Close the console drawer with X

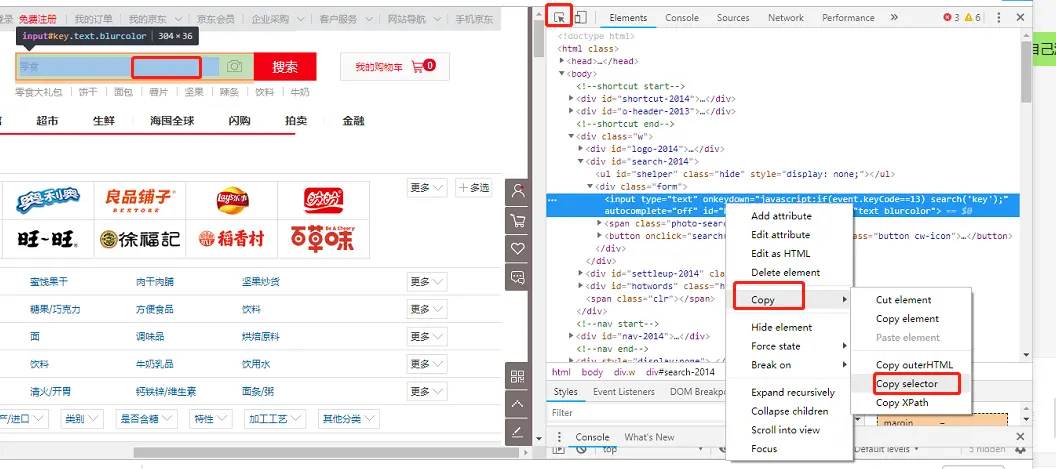coord(1020,437)
